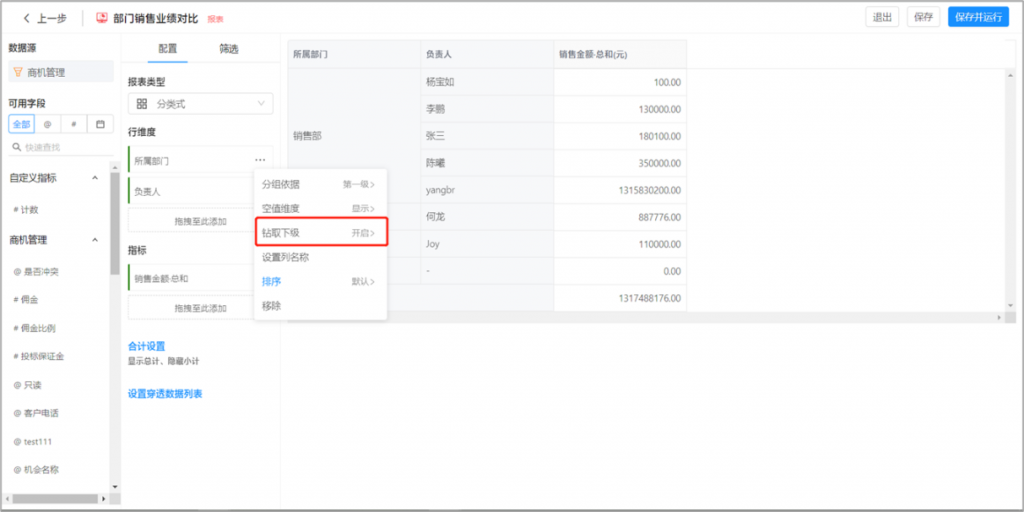Click the three-dots icon on 所属部门 row
The width and height of the screenshot is (1024, 512).
pyautogui.click(x=260, y=160)
